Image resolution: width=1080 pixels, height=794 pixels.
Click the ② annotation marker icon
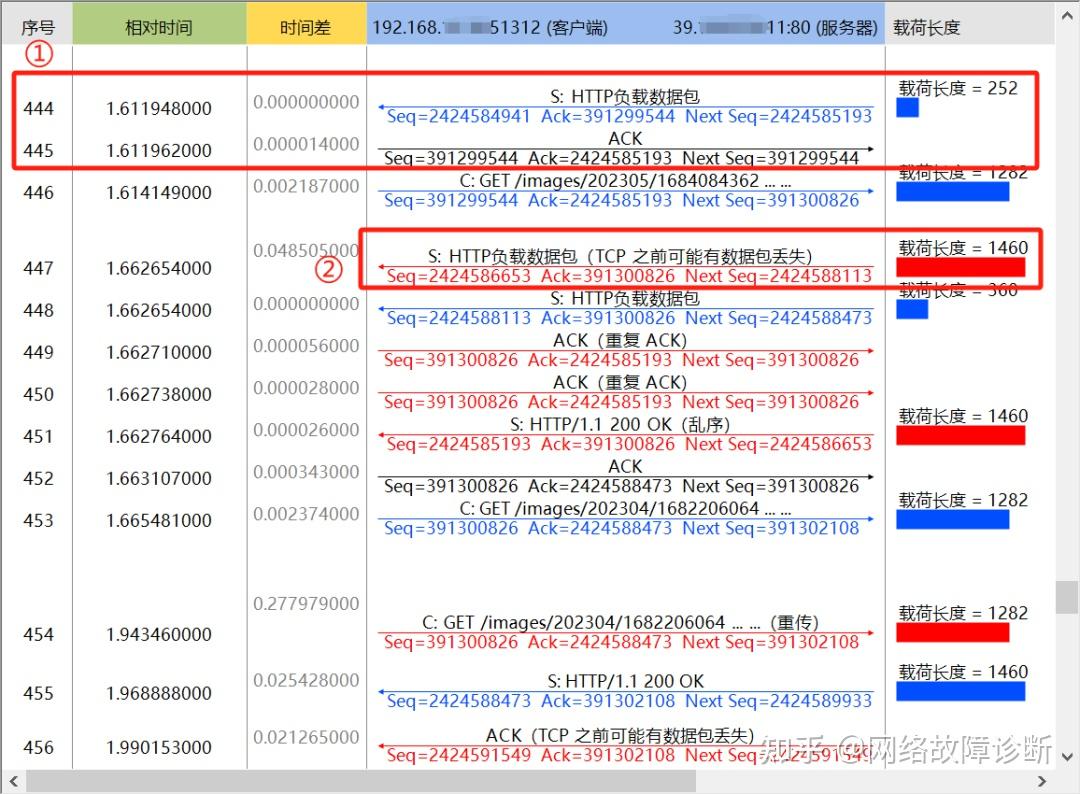pos(329,269)
